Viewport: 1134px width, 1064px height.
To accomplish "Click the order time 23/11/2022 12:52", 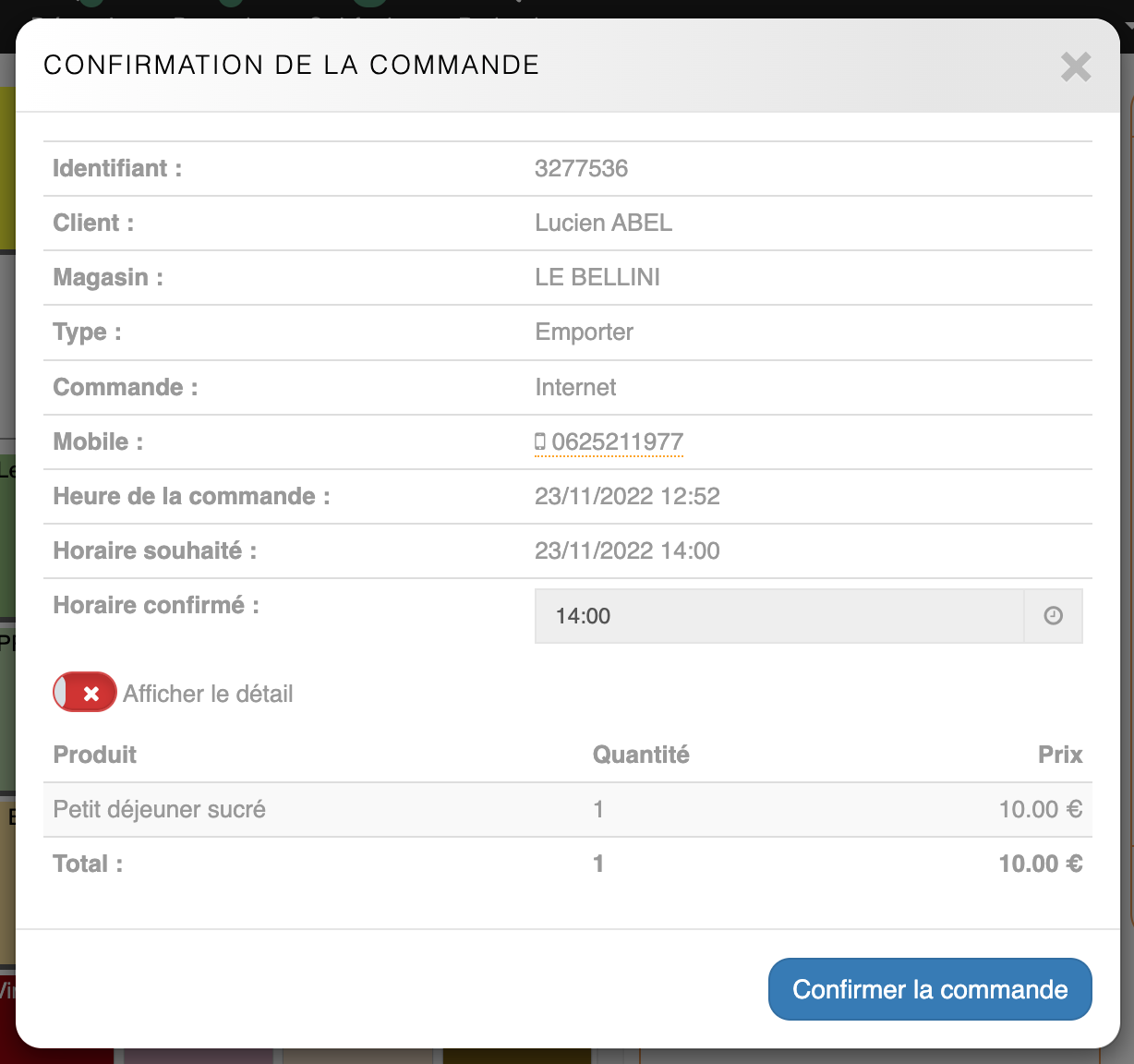I will [x=627, y=496].
